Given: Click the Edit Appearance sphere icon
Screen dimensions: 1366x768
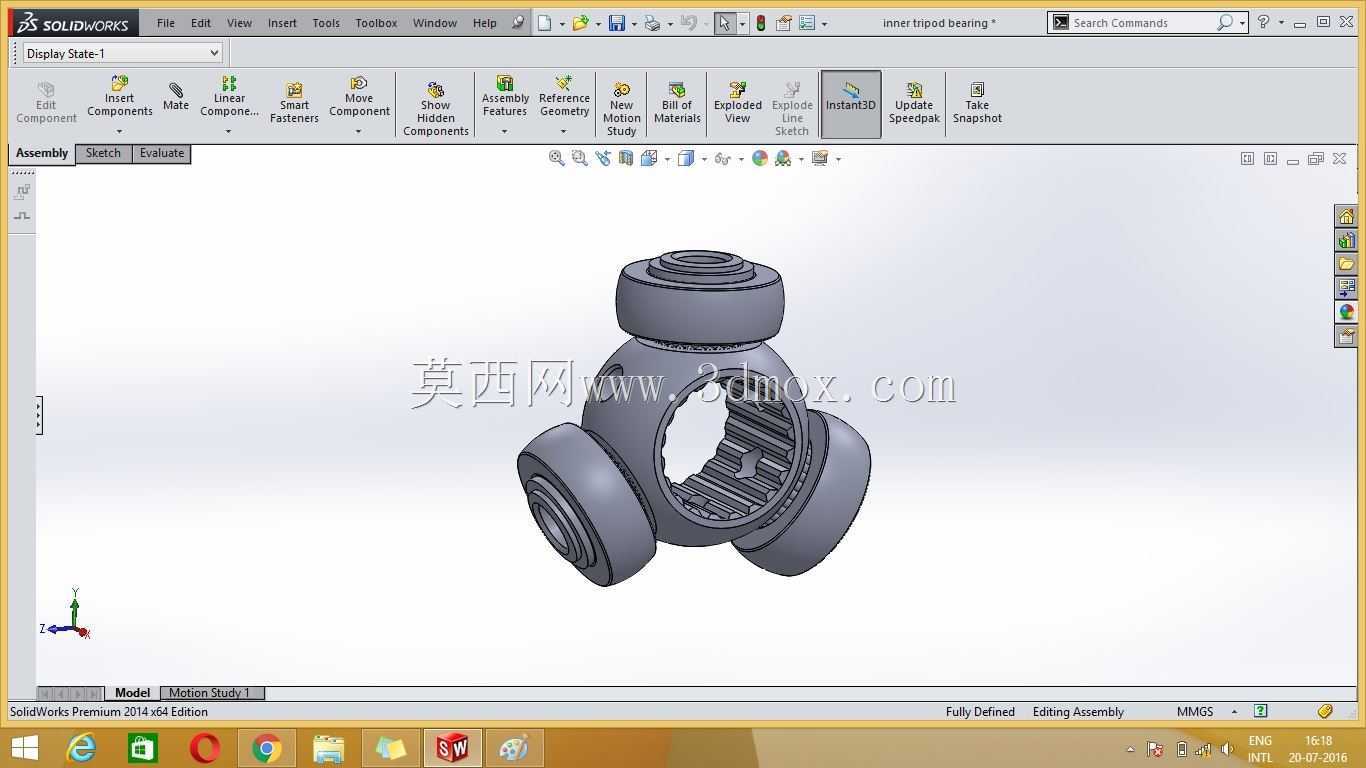Looking at the screenshot, I should [x=760, y=158].
